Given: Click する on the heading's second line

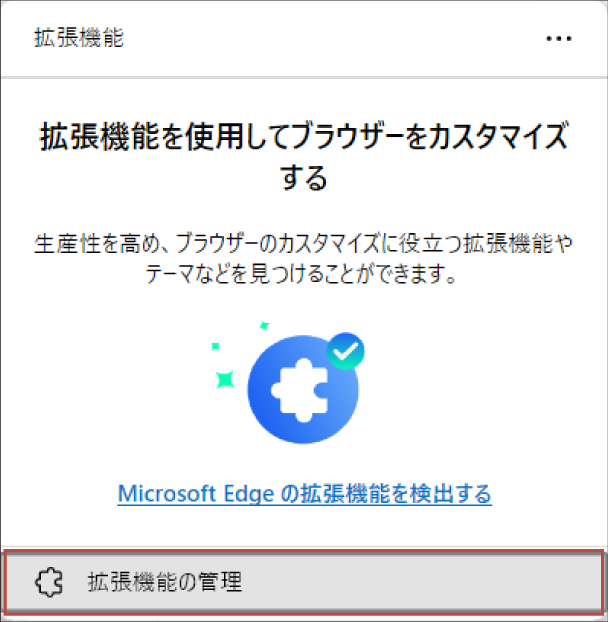Looking at the screenshot, I should click(x=304, y=178).
